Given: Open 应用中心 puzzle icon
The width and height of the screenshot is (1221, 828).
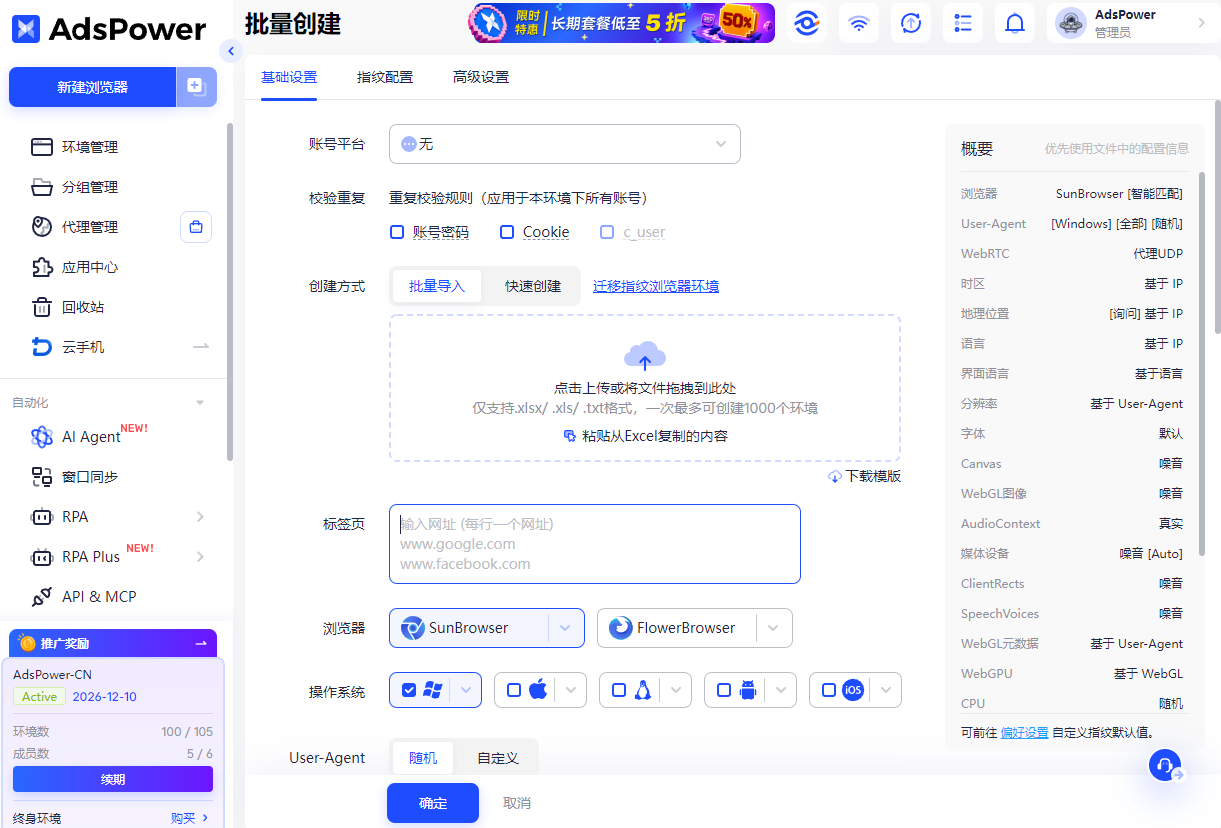Looking at the screenshot, I should click(x=42, y=267).
